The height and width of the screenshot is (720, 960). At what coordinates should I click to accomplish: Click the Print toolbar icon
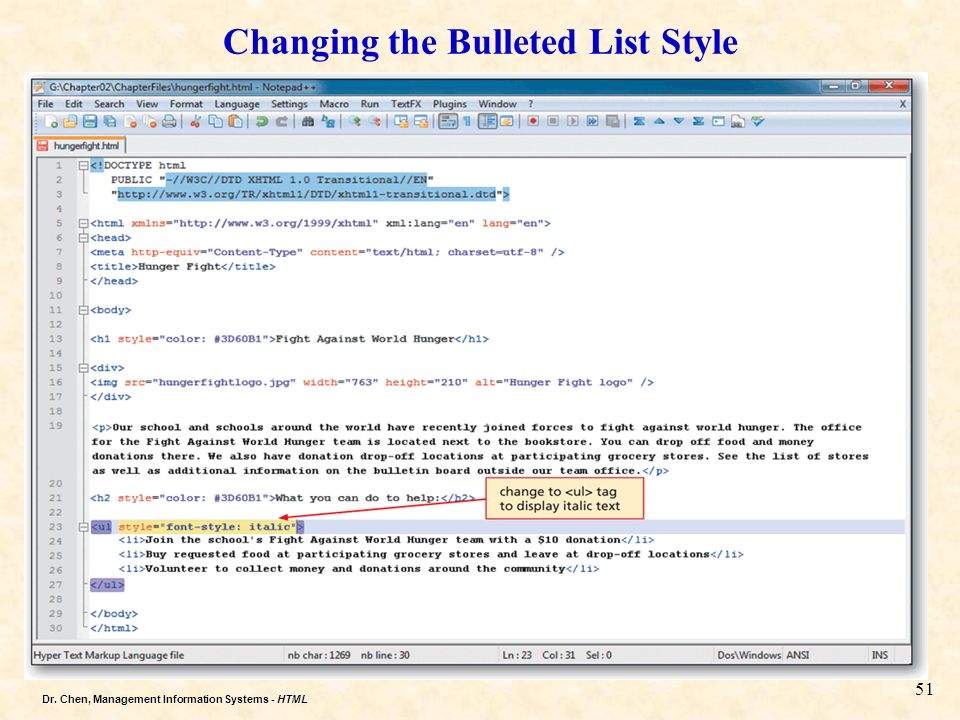pos(169,122)
